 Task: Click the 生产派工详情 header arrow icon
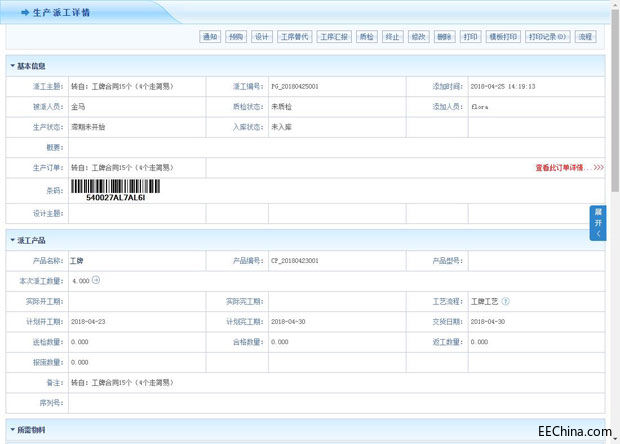[25, 13]
